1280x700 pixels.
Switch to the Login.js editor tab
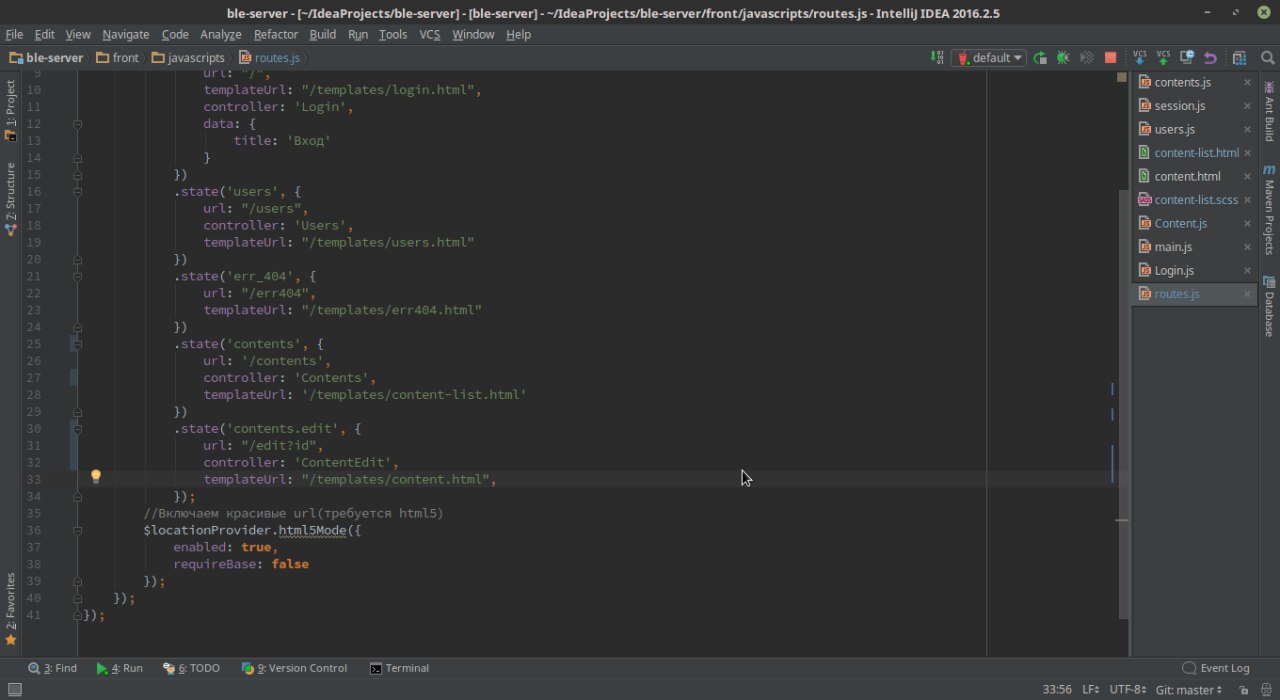click(x=1174, y=270)
